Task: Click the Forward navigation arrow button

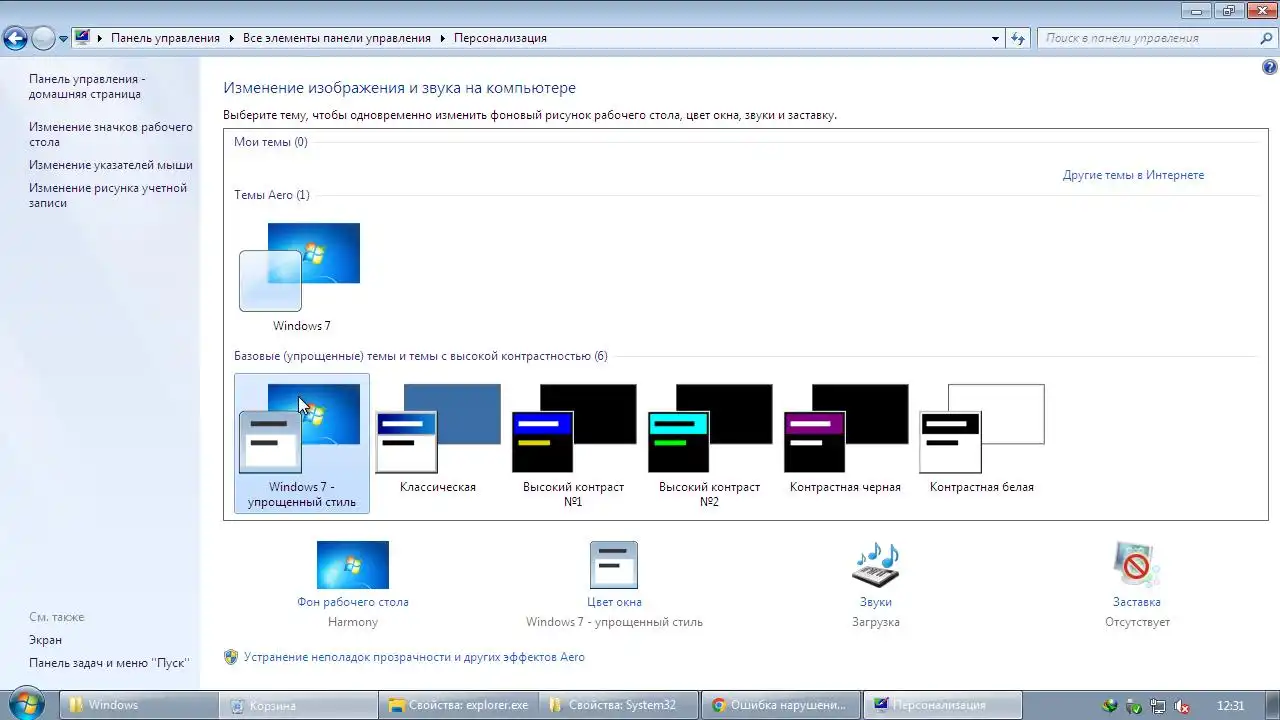Action: pyautogui.click(x=43, y=39)
